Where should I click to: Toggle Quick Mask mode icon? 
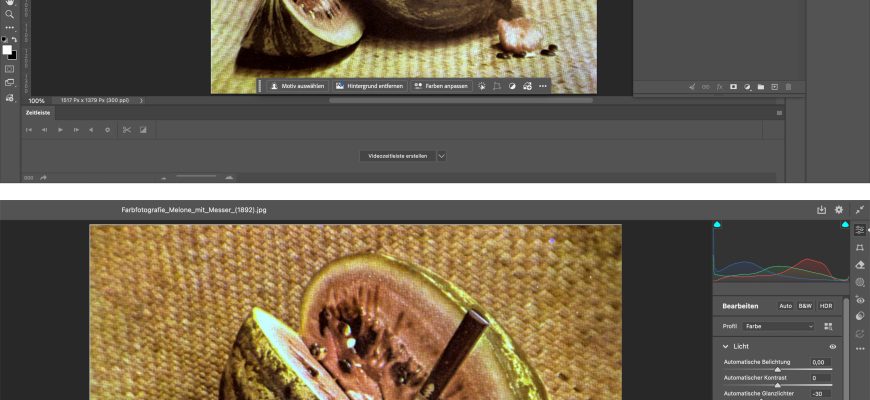click(x=9, y=69)
